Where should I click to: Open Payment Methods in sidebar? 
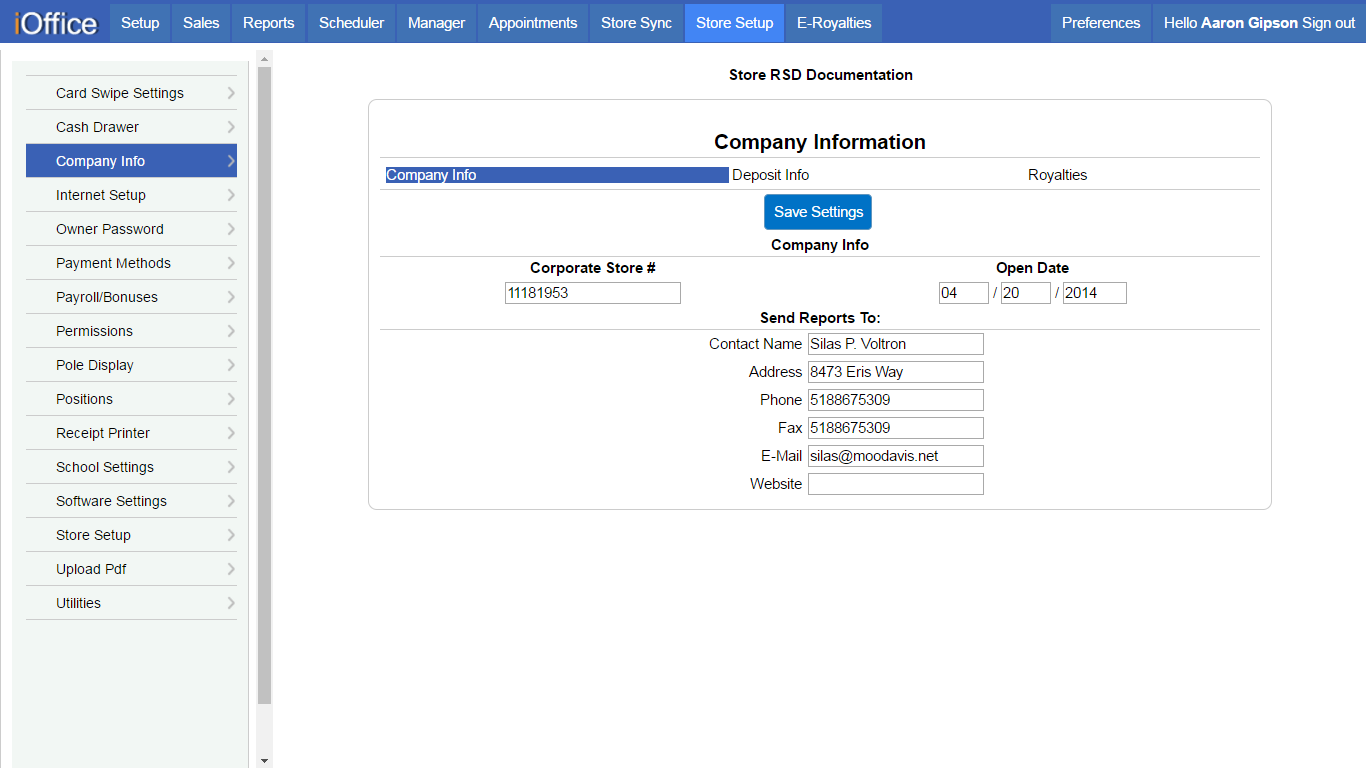(x=131, y=263)
